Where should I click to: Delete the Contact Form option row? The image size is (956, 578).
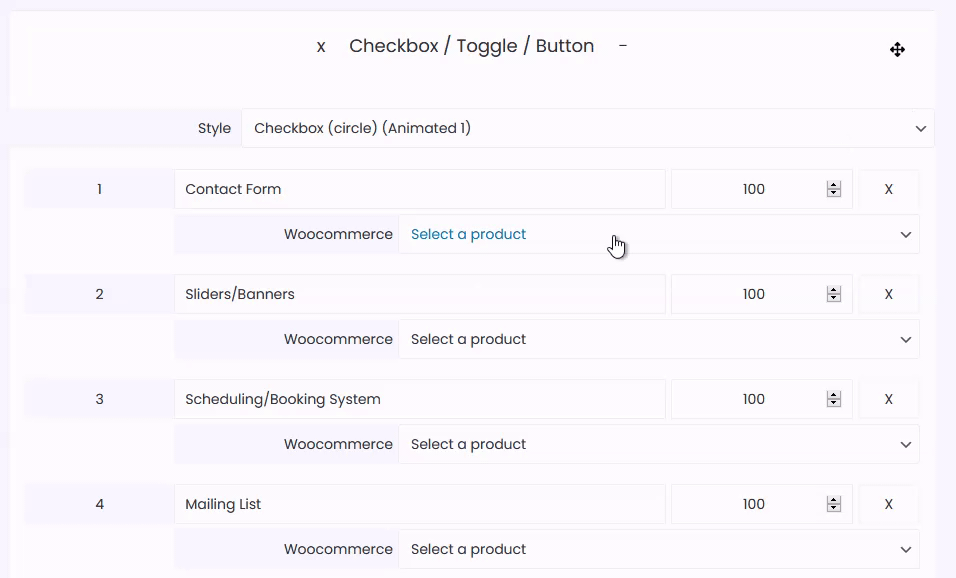tap(888, 189)
